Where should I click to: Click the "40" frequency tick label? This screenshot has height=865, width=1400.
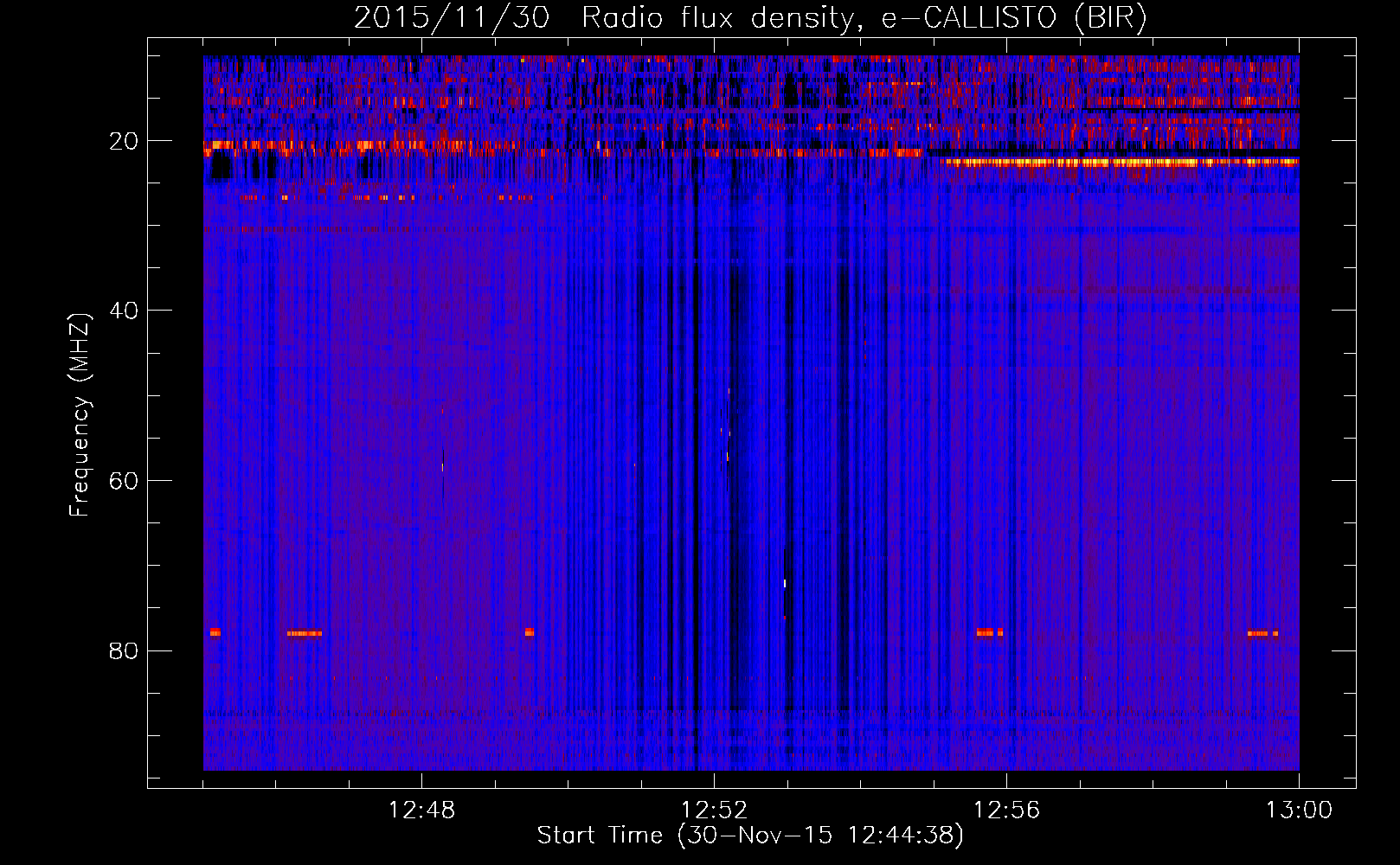pos(125,310)
